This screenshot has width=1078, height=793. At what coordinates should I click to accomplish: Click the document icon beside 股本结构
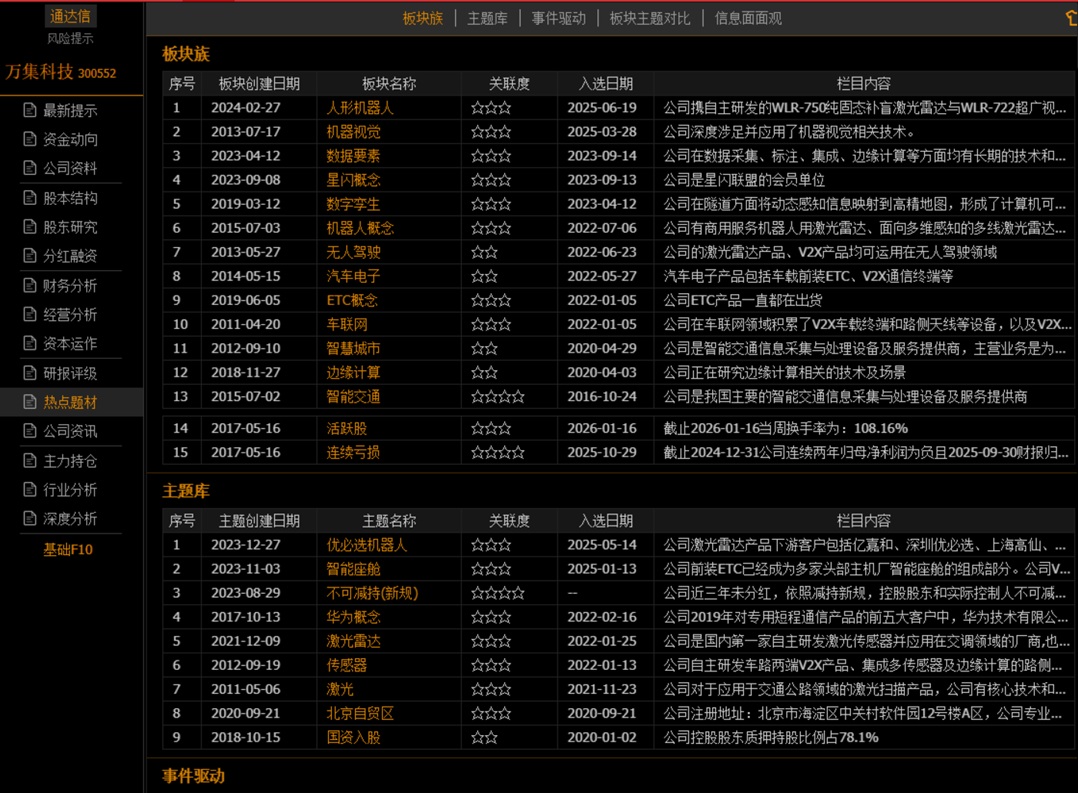point(30,198)
